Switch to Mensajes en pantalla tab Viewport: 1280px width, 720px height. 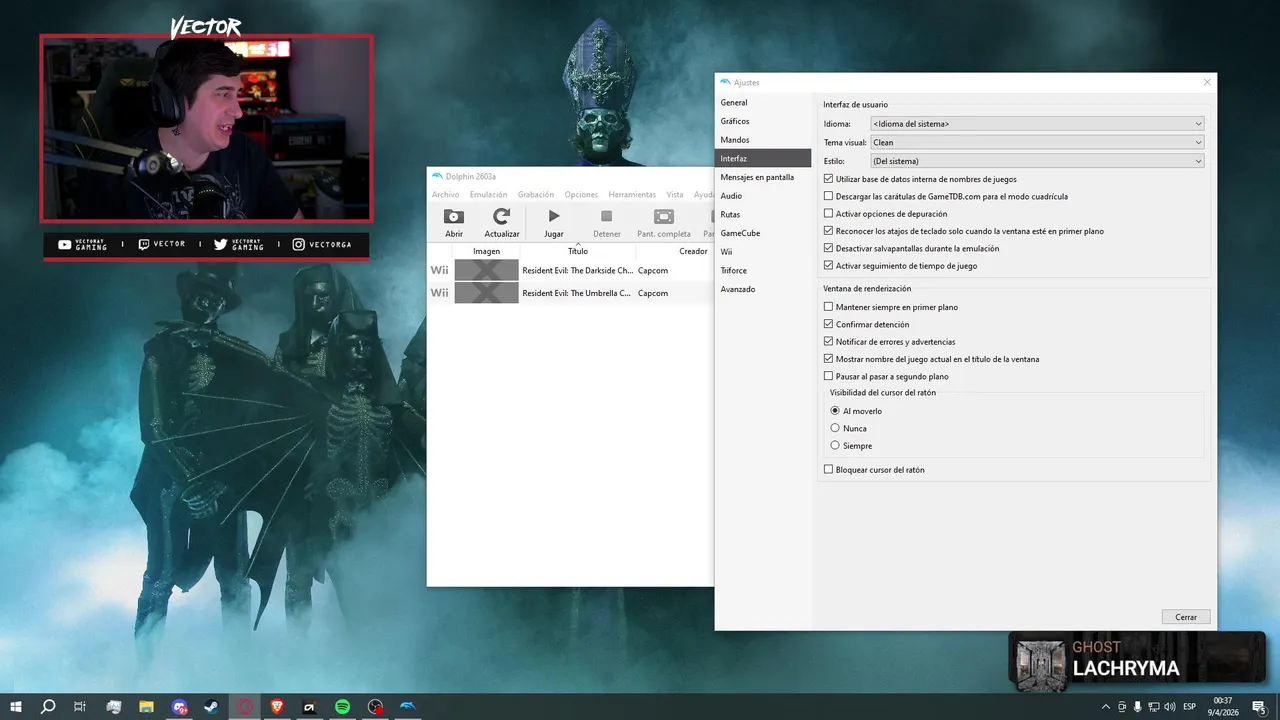763,177
